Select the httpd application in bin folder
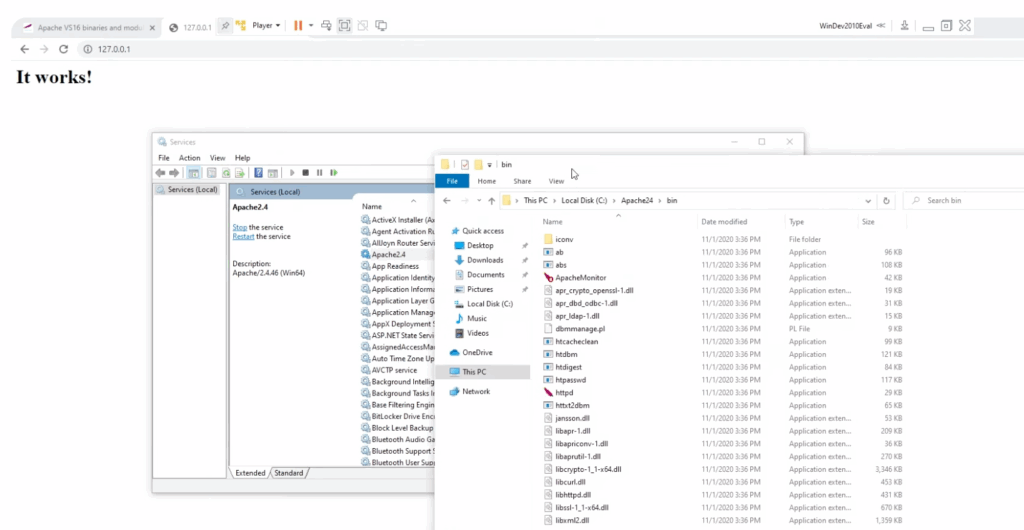This screenshot has width=1024, height=530. (x=563, y=393)
